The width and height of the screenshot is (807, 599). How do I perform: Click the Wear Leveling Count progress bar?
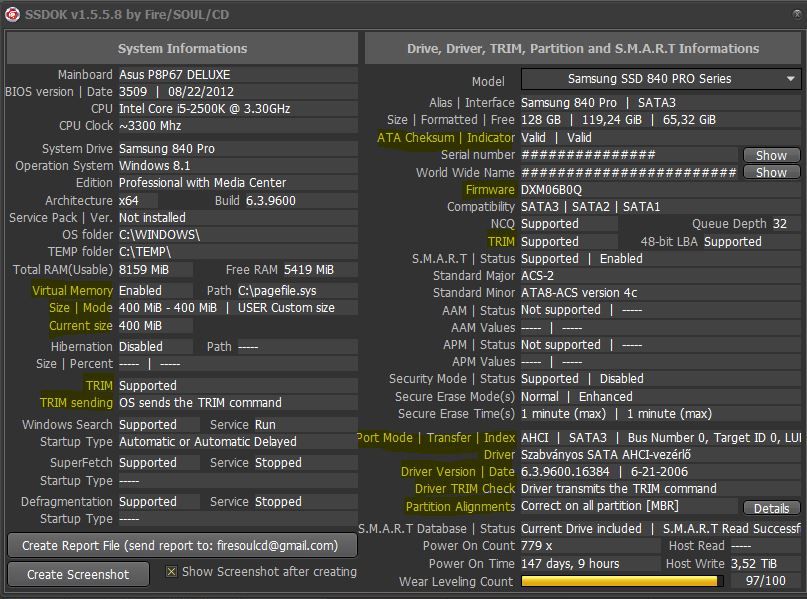[622, 581]
